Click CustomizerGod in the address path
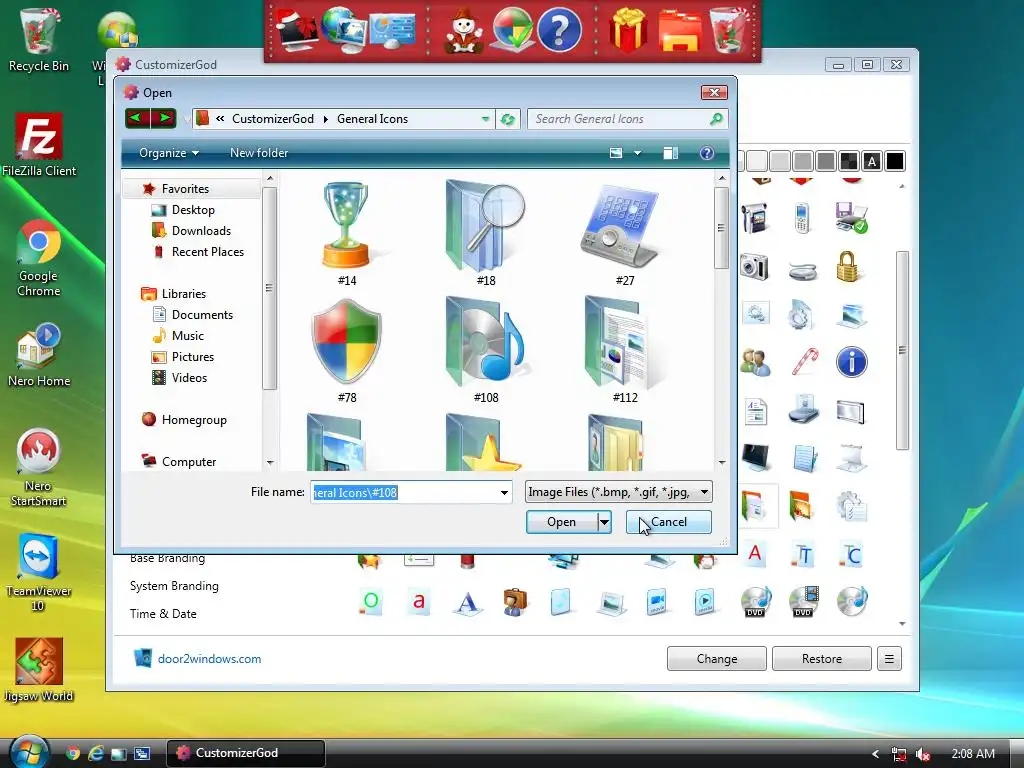This screenshot has width=1024, height=768. (273, 119)
